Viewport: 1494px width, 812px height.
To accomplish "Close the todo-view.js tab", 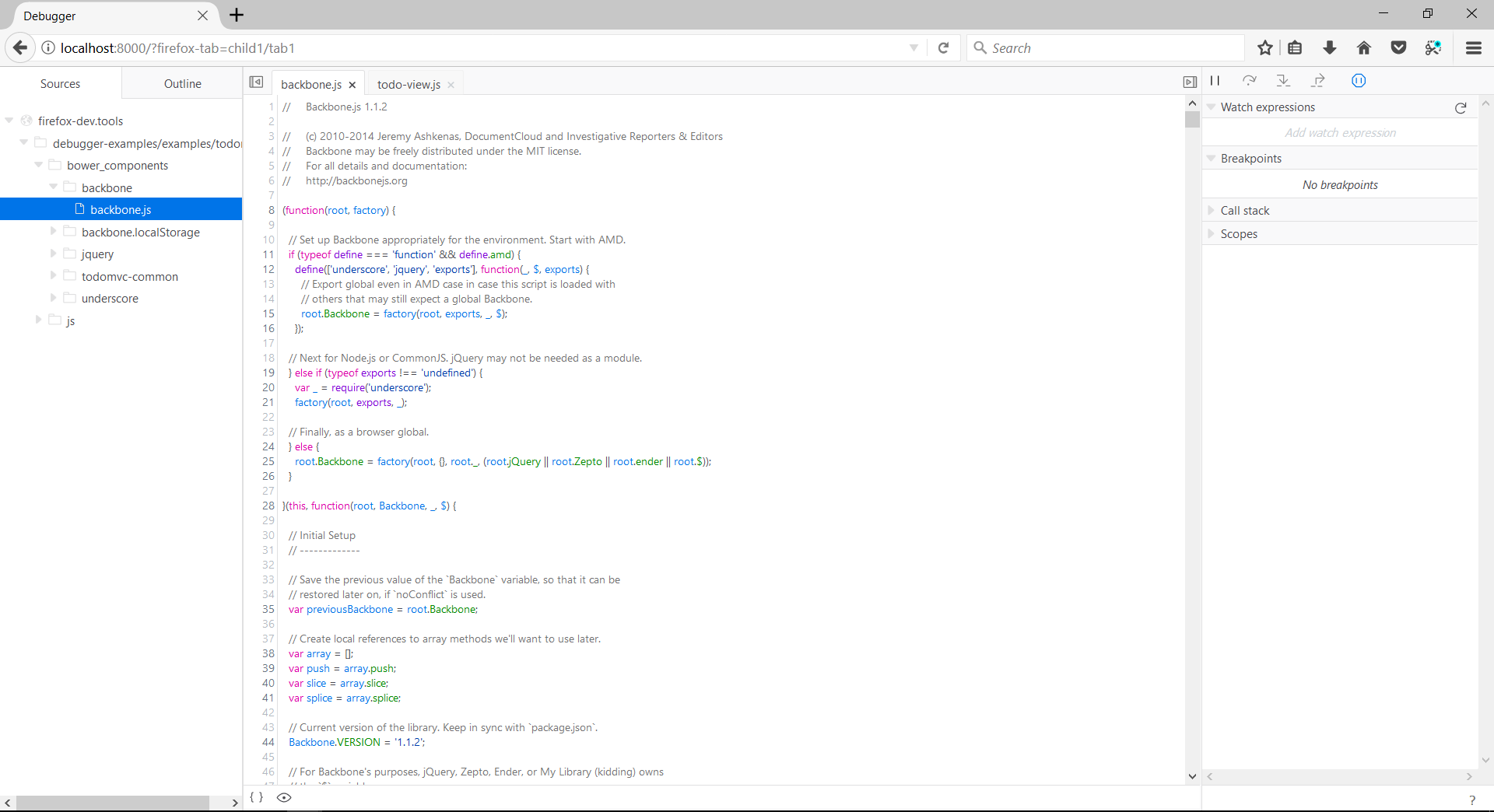I will click(451, 85).
